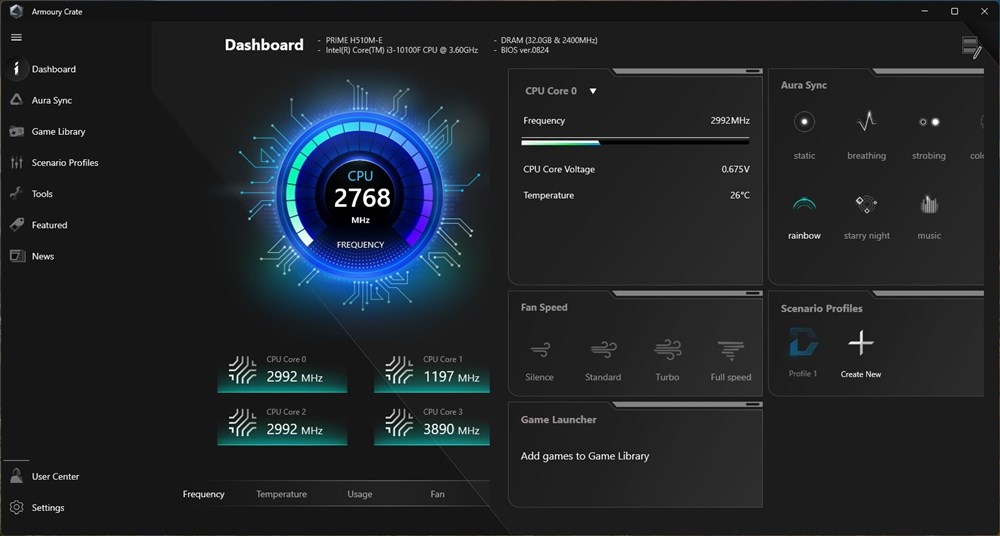Click Add games to Game Library
Viewport: 1000px width, 536px height.
pyautogui.click(x=585, y=456)
